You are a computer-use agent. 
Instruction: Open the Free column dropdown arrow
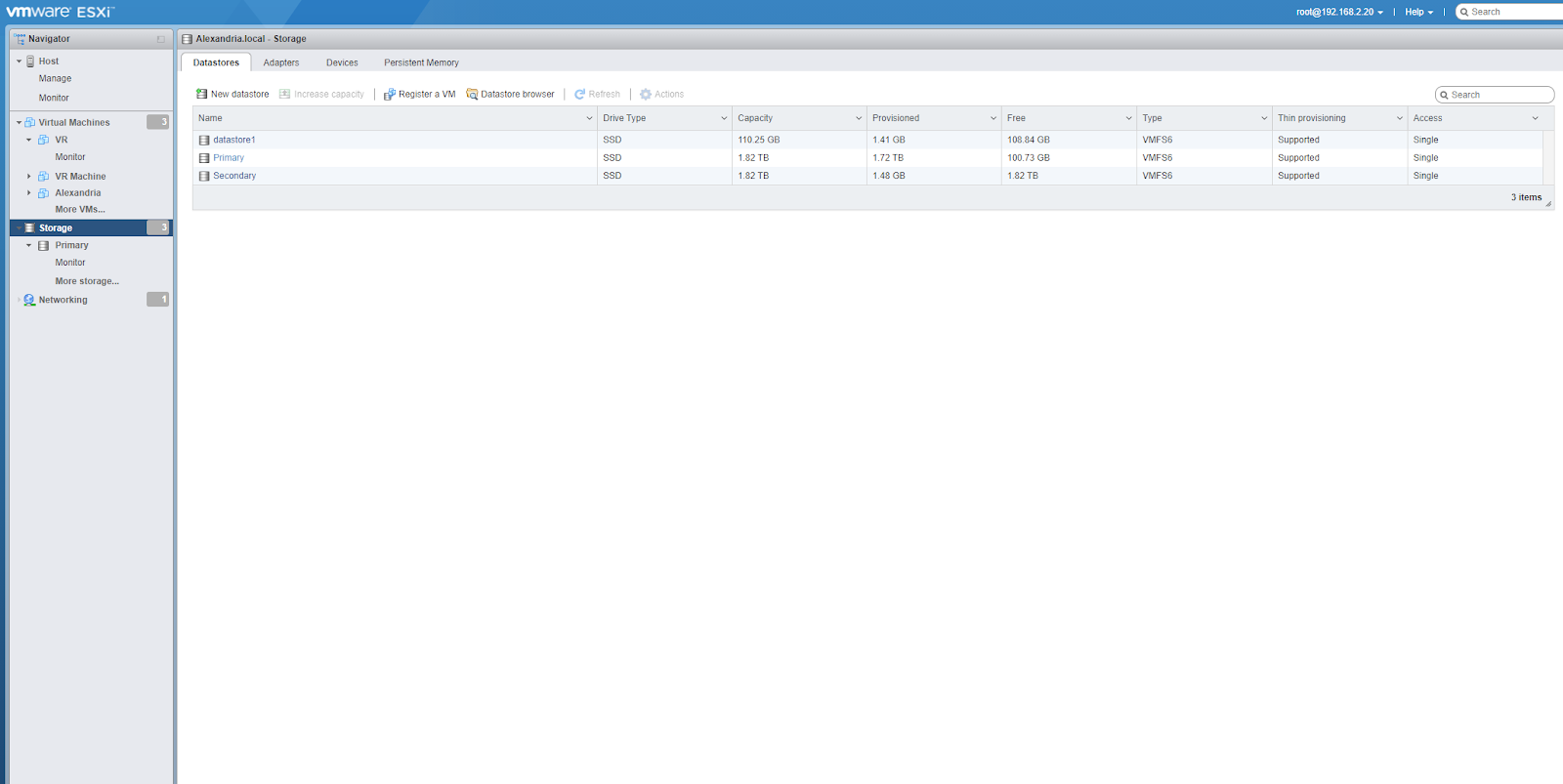[x=1128, y=118]
